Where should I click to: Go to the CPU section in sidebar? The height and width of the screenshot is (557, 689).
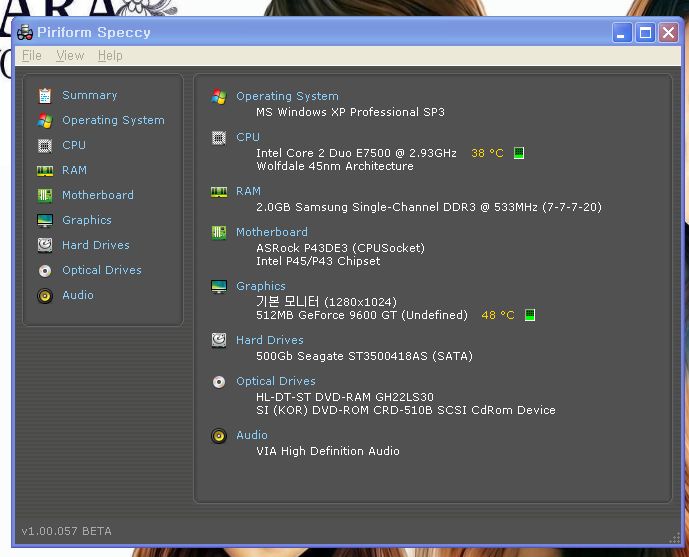[74, 145]
